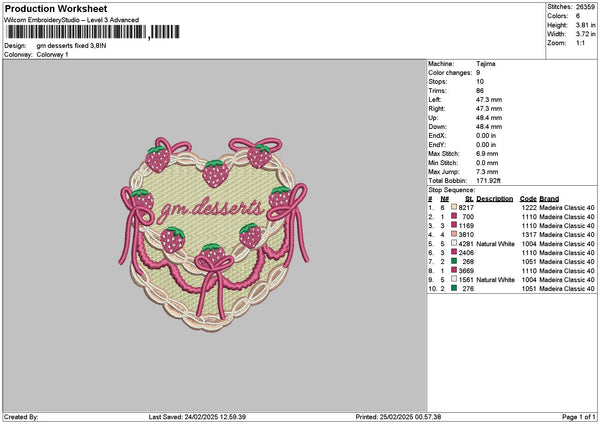Click the Width value '3.72 in'

pos(585,34)
